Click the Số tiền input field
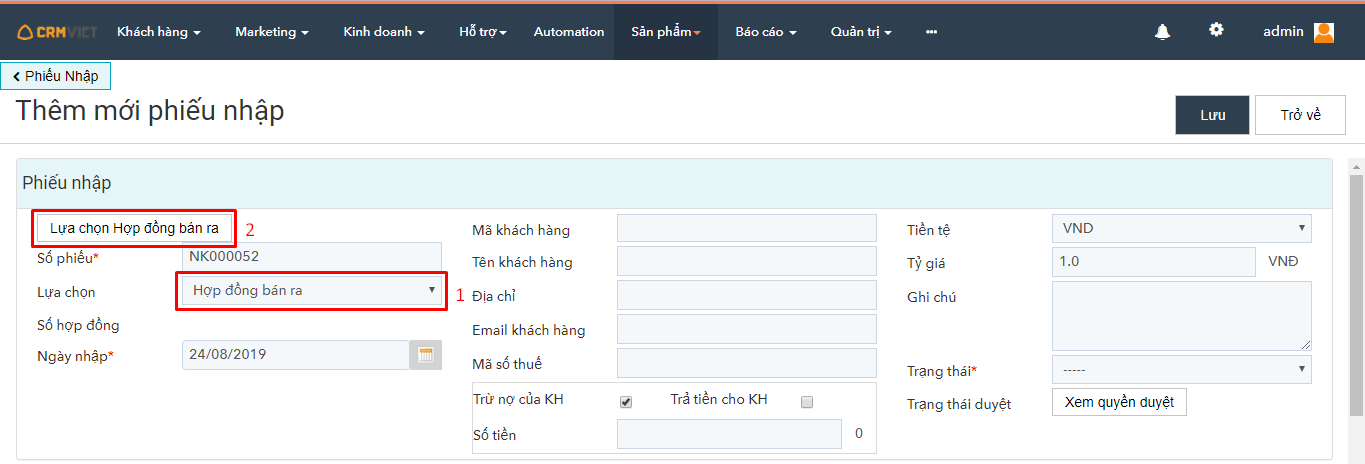The height and width of the screenshot is (464, 1365). [x=730, y=434]
